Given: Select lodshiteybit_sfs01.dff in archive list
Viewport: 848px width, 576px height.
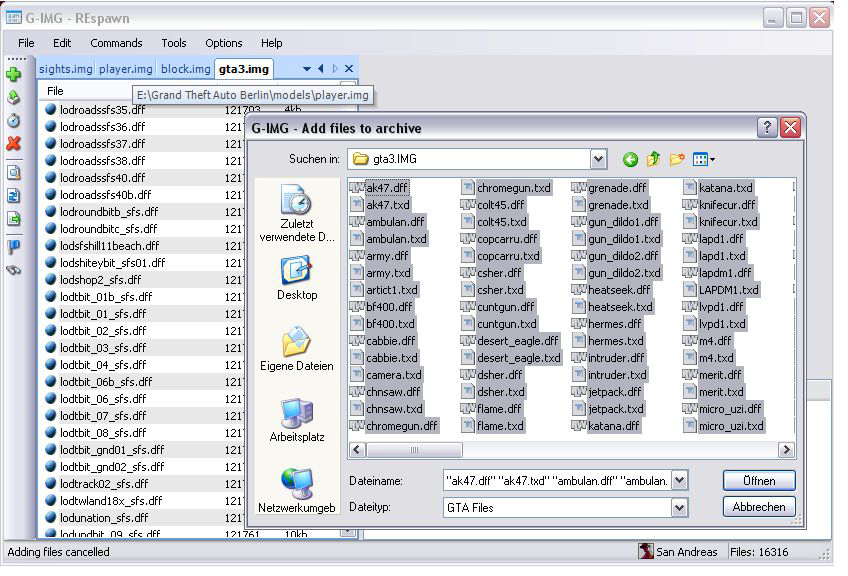Looking at the screenshot, I should pyautogui.click(x=112, y=263).
